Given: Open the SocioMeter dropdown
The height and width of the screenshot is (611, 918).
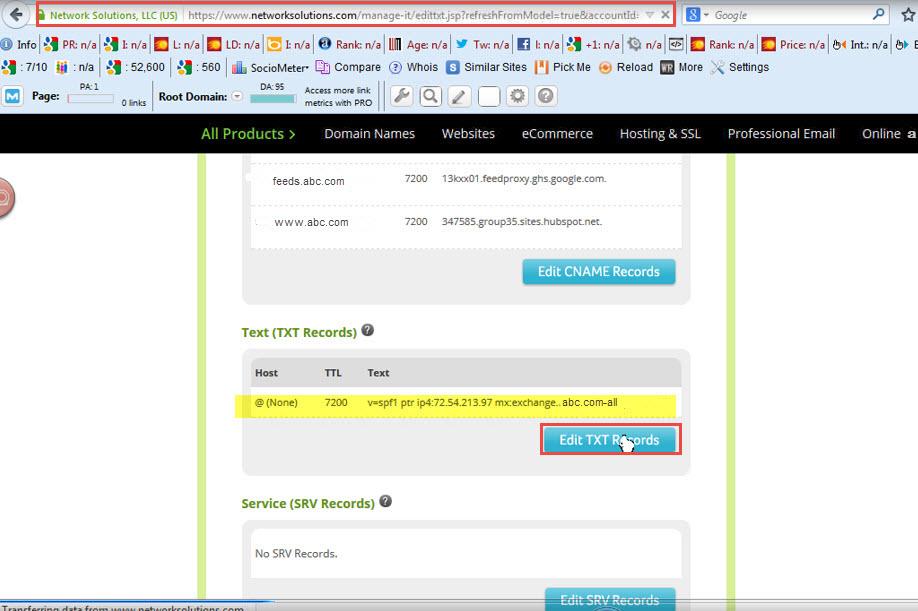Looking at the screenshot, I should pyautogui.click(x=270, y=68).
